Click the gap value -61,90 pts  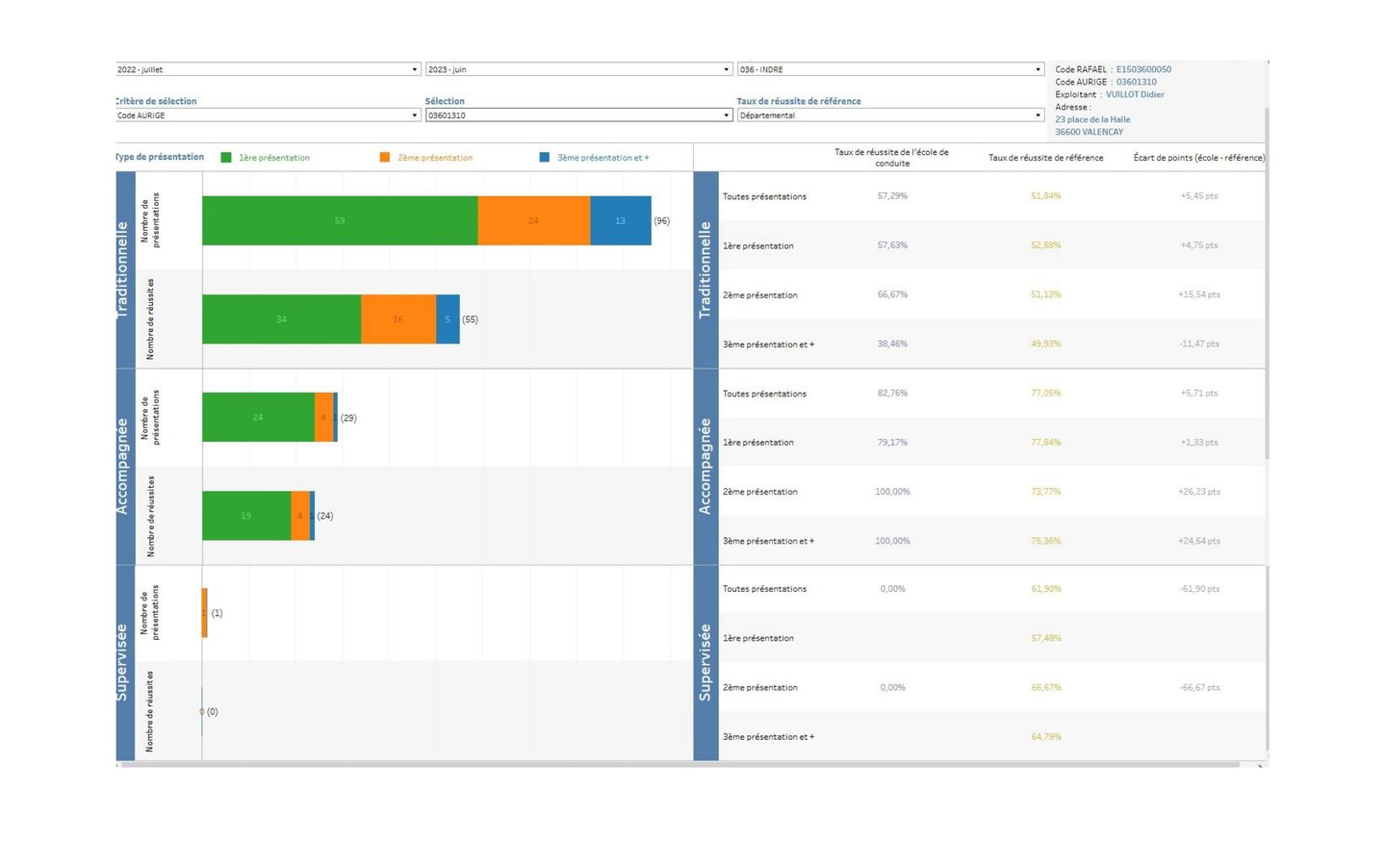1199,589
